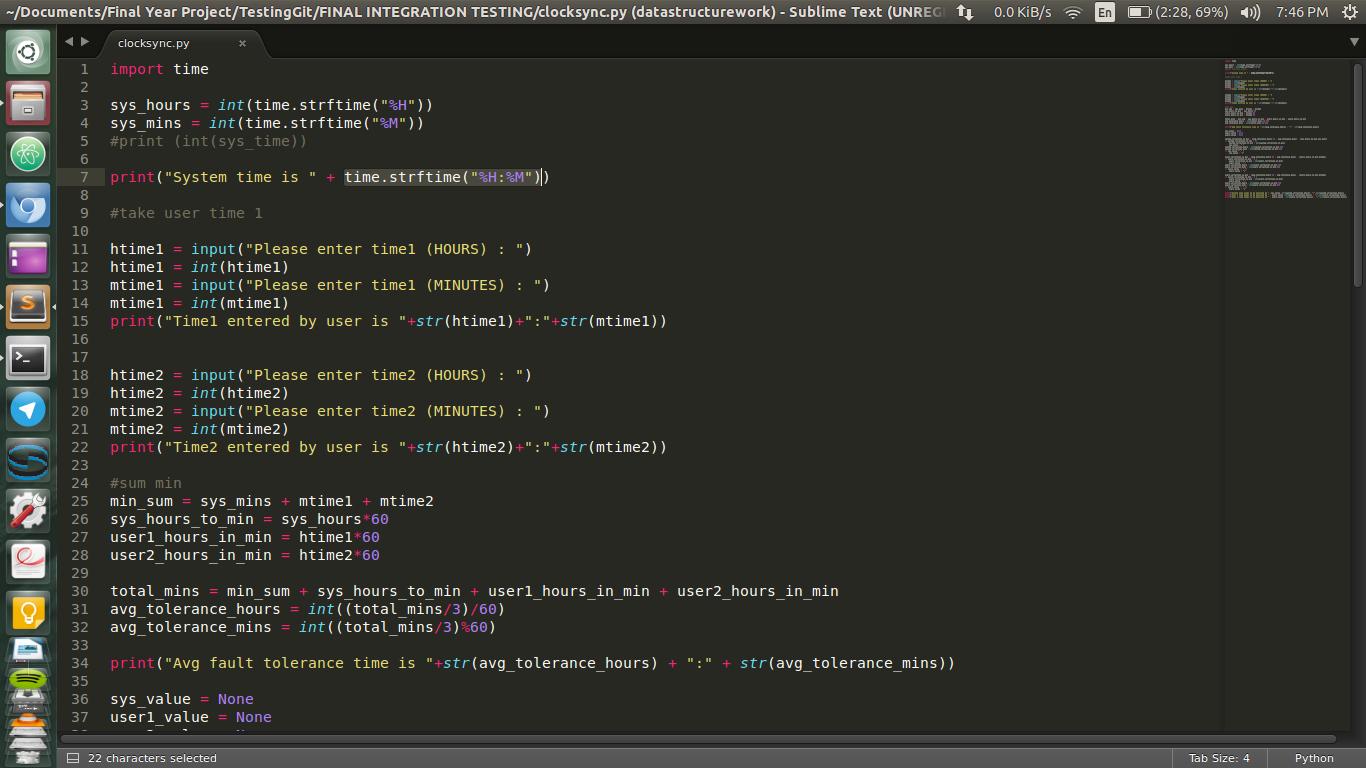
Task: Click the previous-tab left arrow
Action: pyautogui.click(x=68, y=42)
